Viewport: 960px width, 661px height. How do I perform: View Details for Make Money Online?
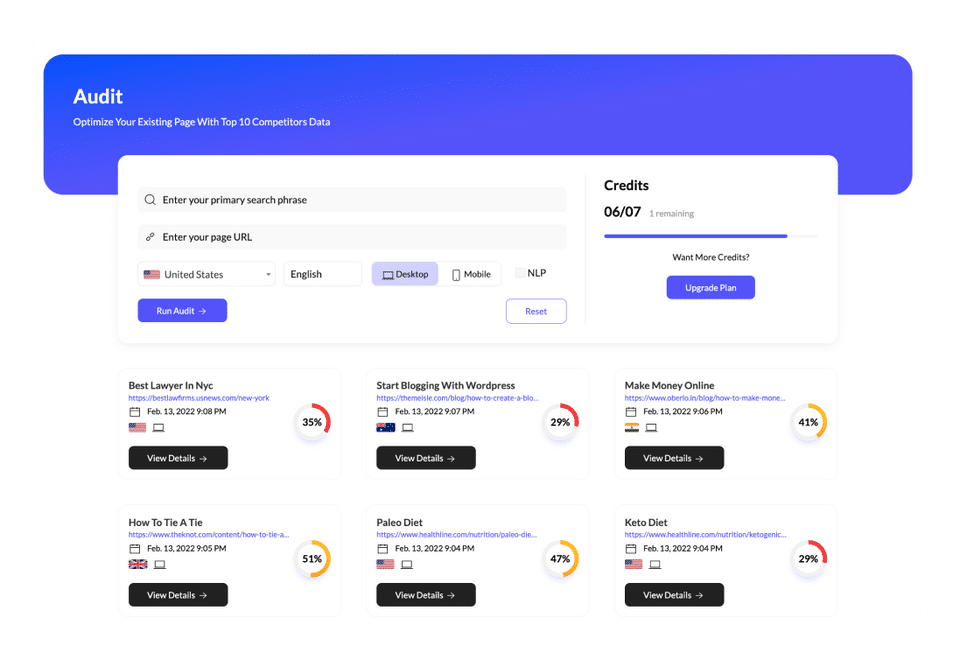tap(674, 458)
